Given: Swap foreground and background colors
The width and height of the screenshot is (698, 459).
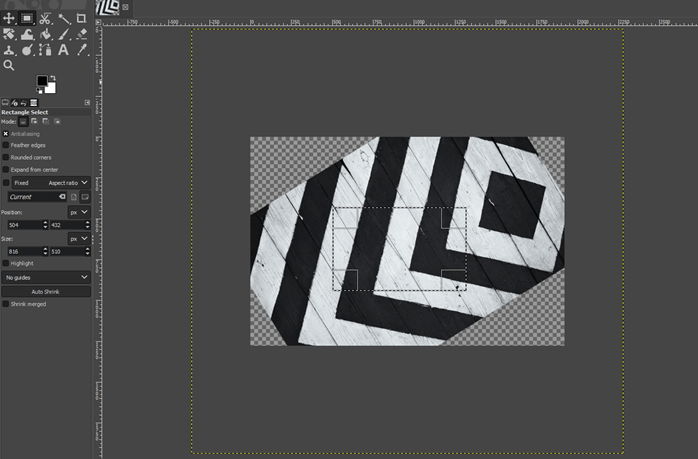Looking at the screenshot, I should (x=53, y=78).
